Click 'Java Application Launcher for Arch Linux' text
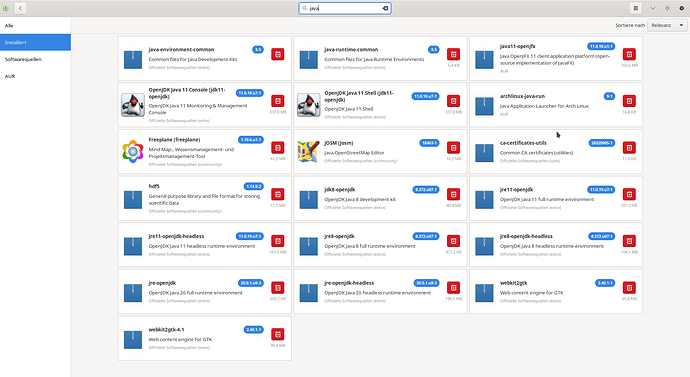 tap(544, 106)
